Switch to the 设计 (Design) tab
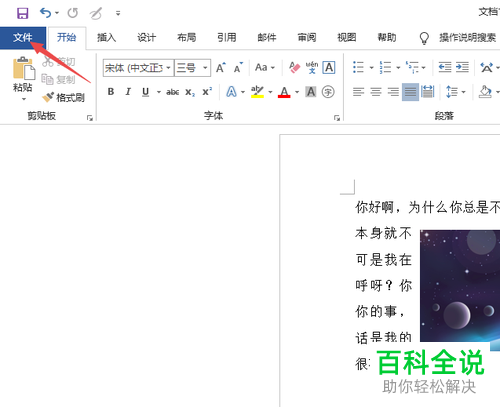The height and width of the screenshot is (407, 500). (146, 38)
